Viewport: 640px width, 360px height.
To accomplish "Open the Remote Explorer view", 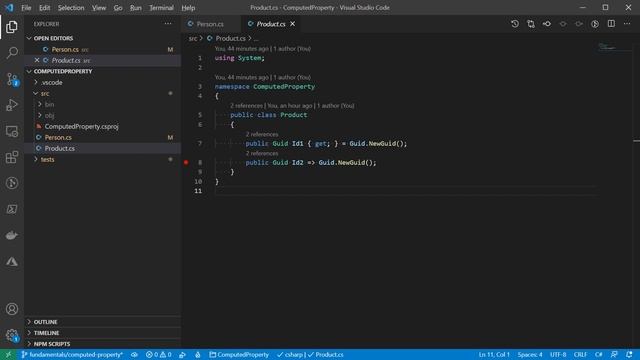I will (x=12, y=131).
